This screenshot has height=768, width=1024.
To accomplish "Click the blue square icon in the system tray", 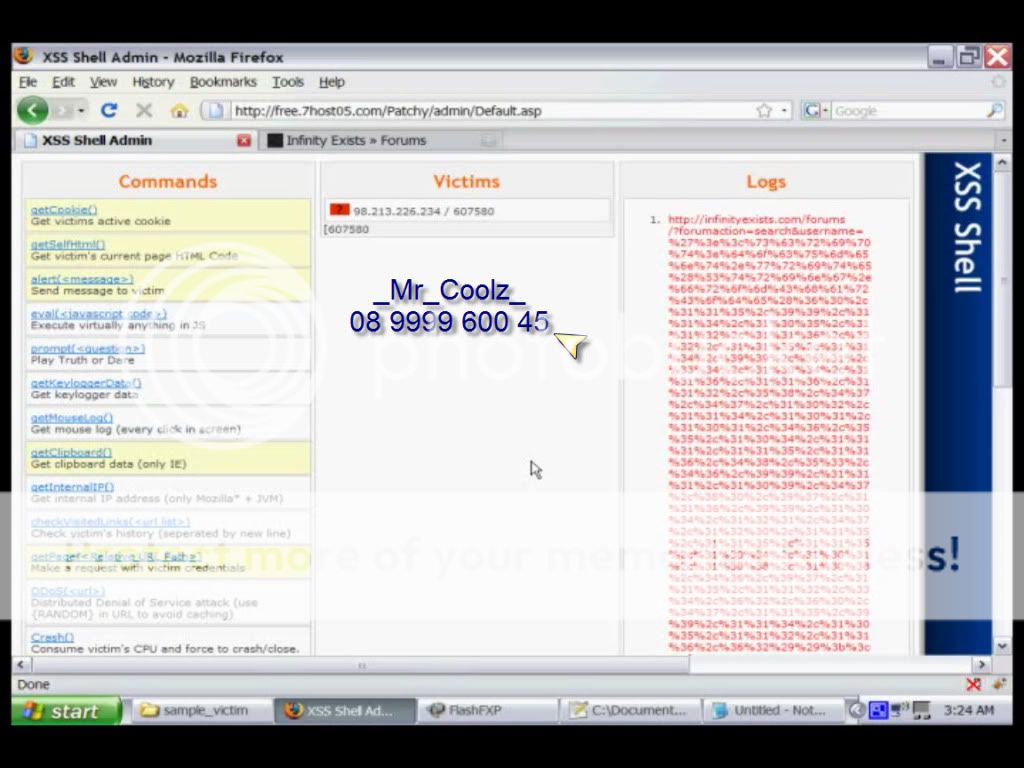I will (878, 710).
